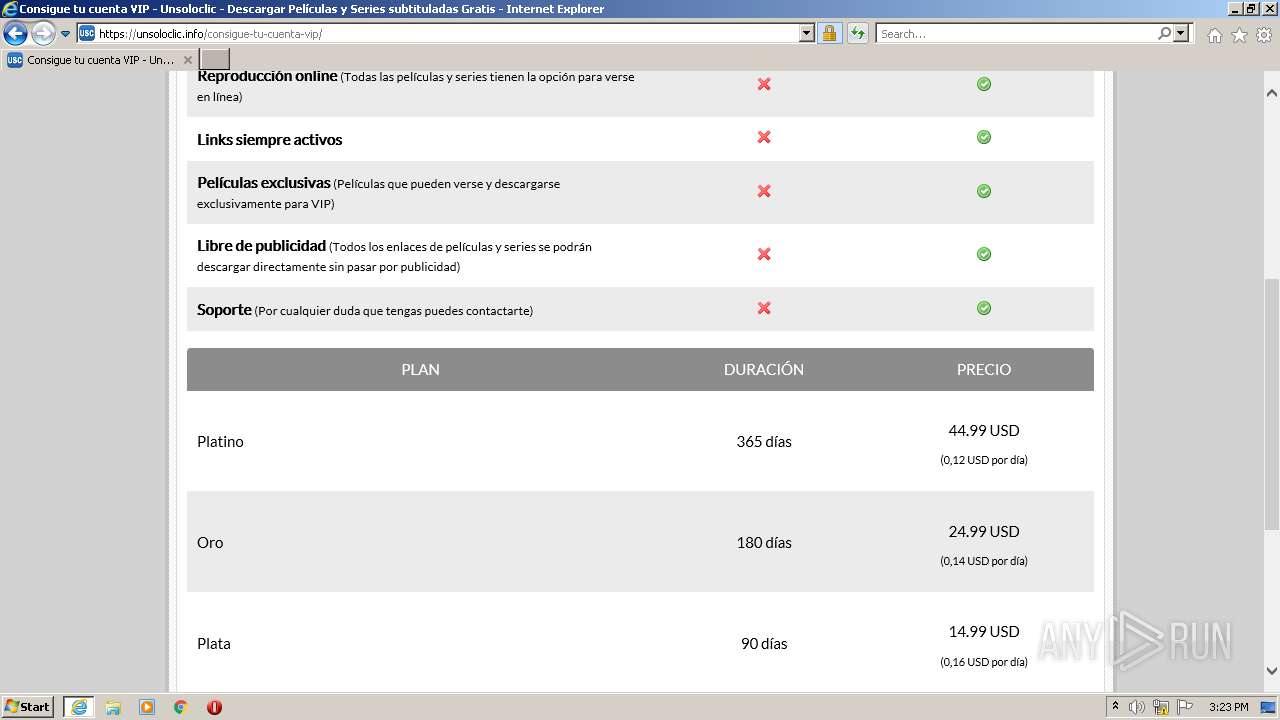Click the 3:23 PM taskbar clock
Viewport: 1280px width, 720px height.
point(1228,707)
